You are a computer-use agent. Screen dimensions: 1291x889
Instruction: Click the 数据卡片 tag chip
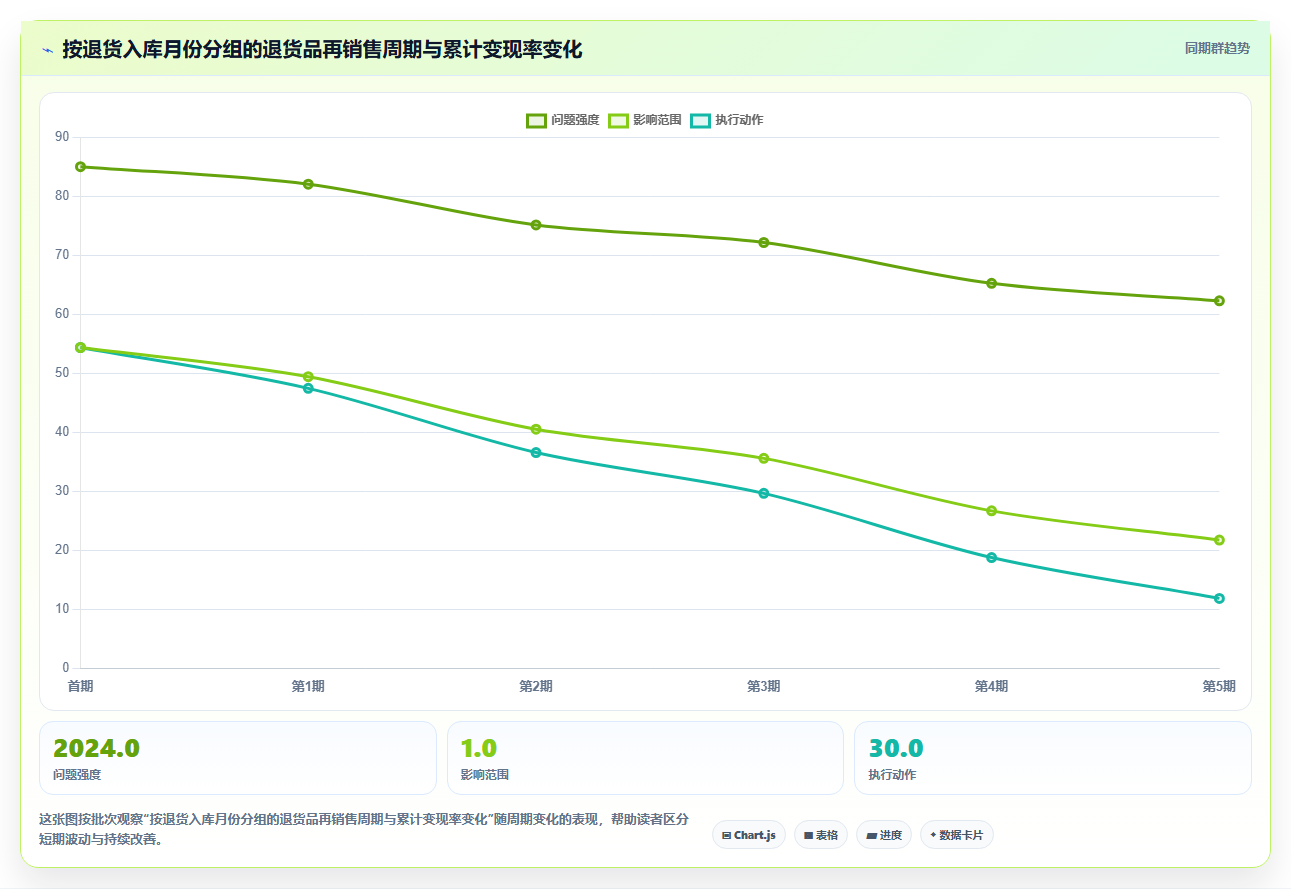[956, 835]
